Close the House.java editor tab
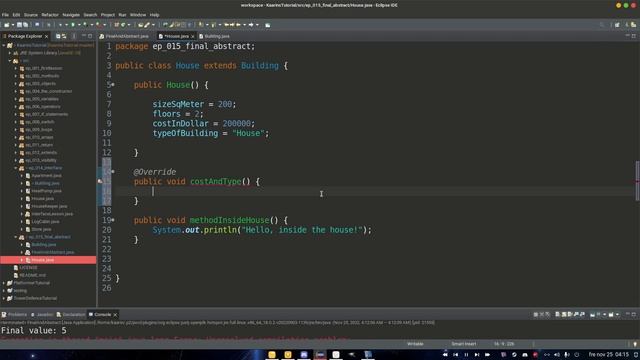Image resolution: width=640 pixels, height=360 pixels. coord(193,36)
